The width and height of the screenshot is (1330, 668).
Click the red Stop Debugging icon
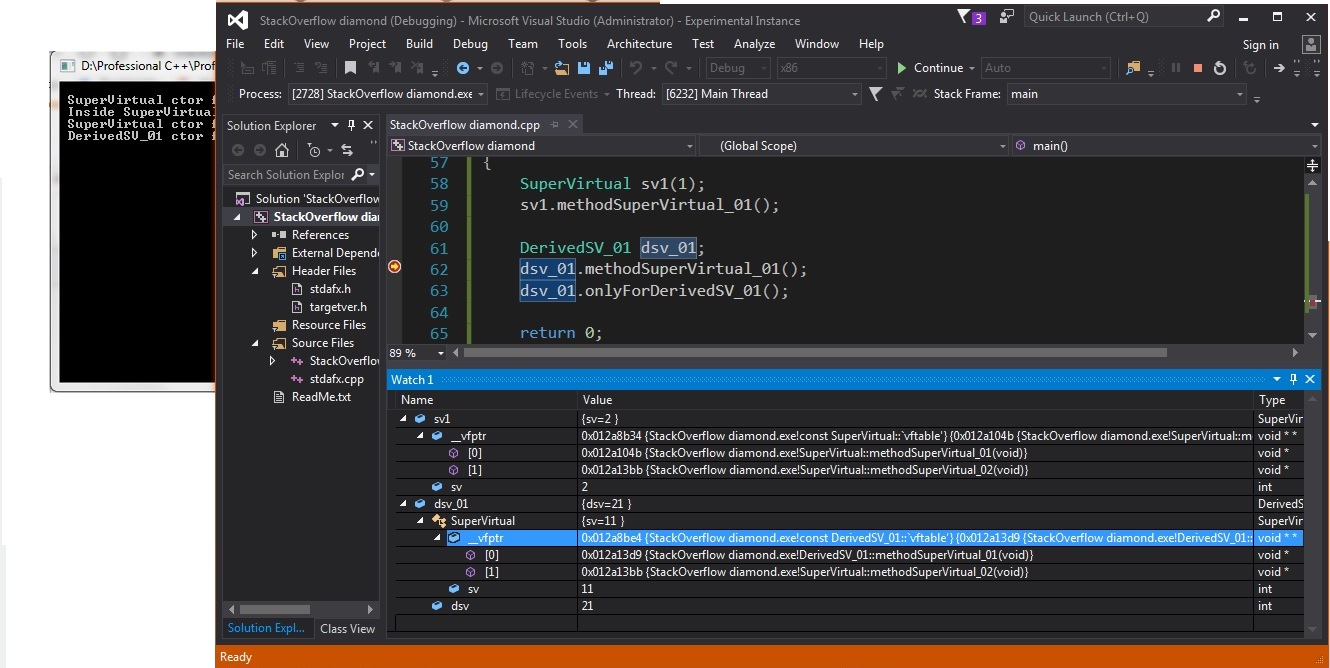coord(1197,68)
